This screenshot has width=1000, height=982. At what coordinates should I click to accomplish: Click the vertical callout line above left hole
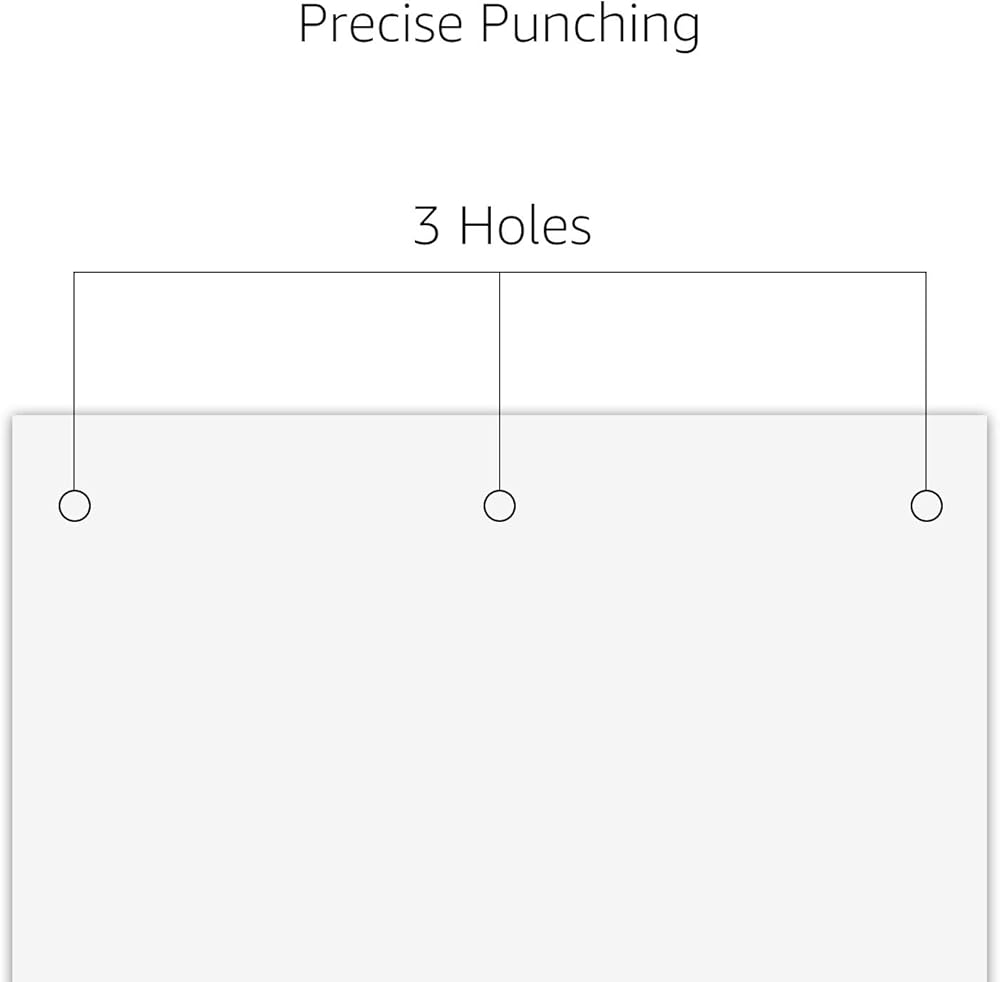tap(75, 380)
